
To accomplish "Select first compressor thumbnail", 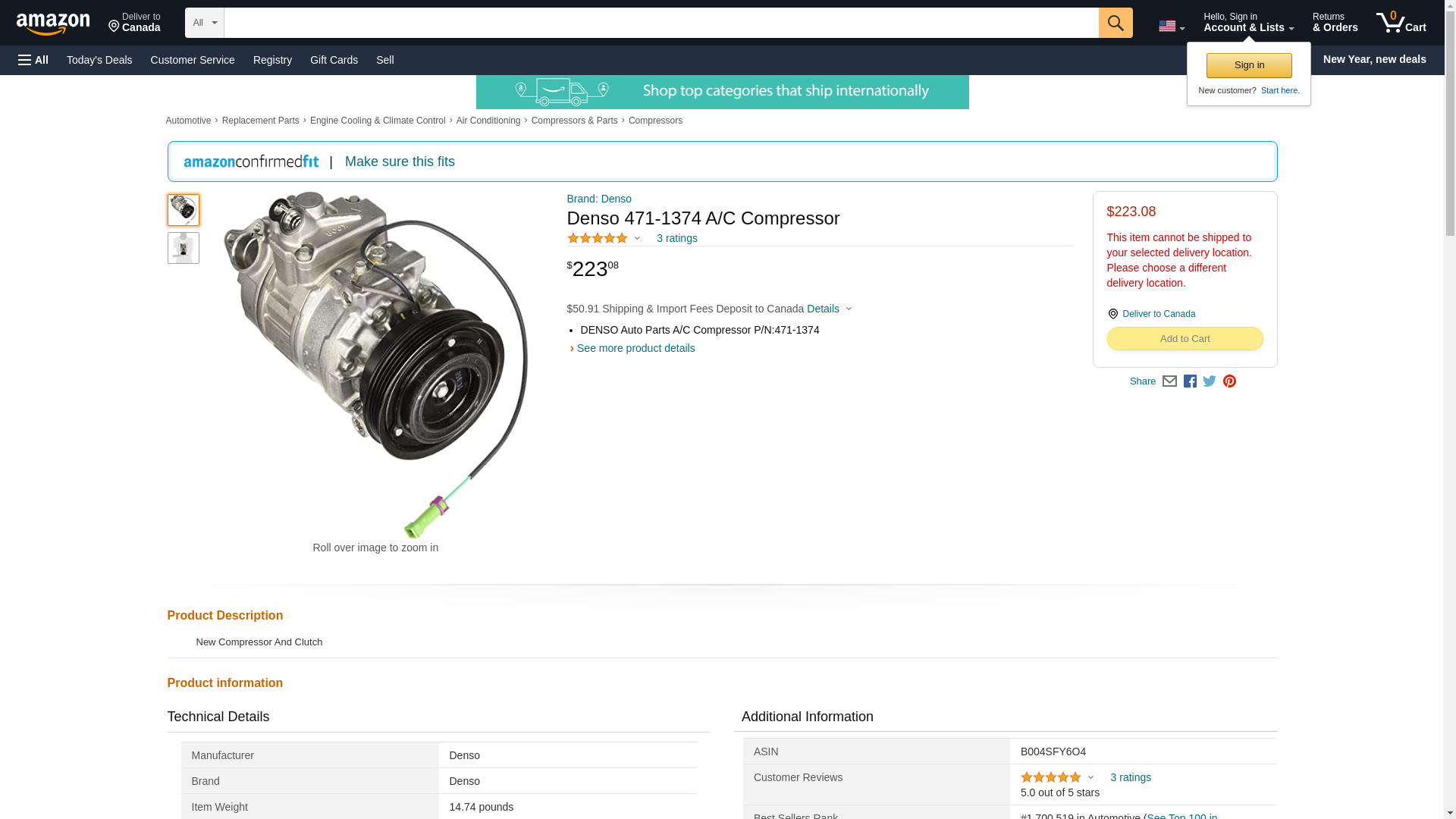I will (x=183, y=210).
